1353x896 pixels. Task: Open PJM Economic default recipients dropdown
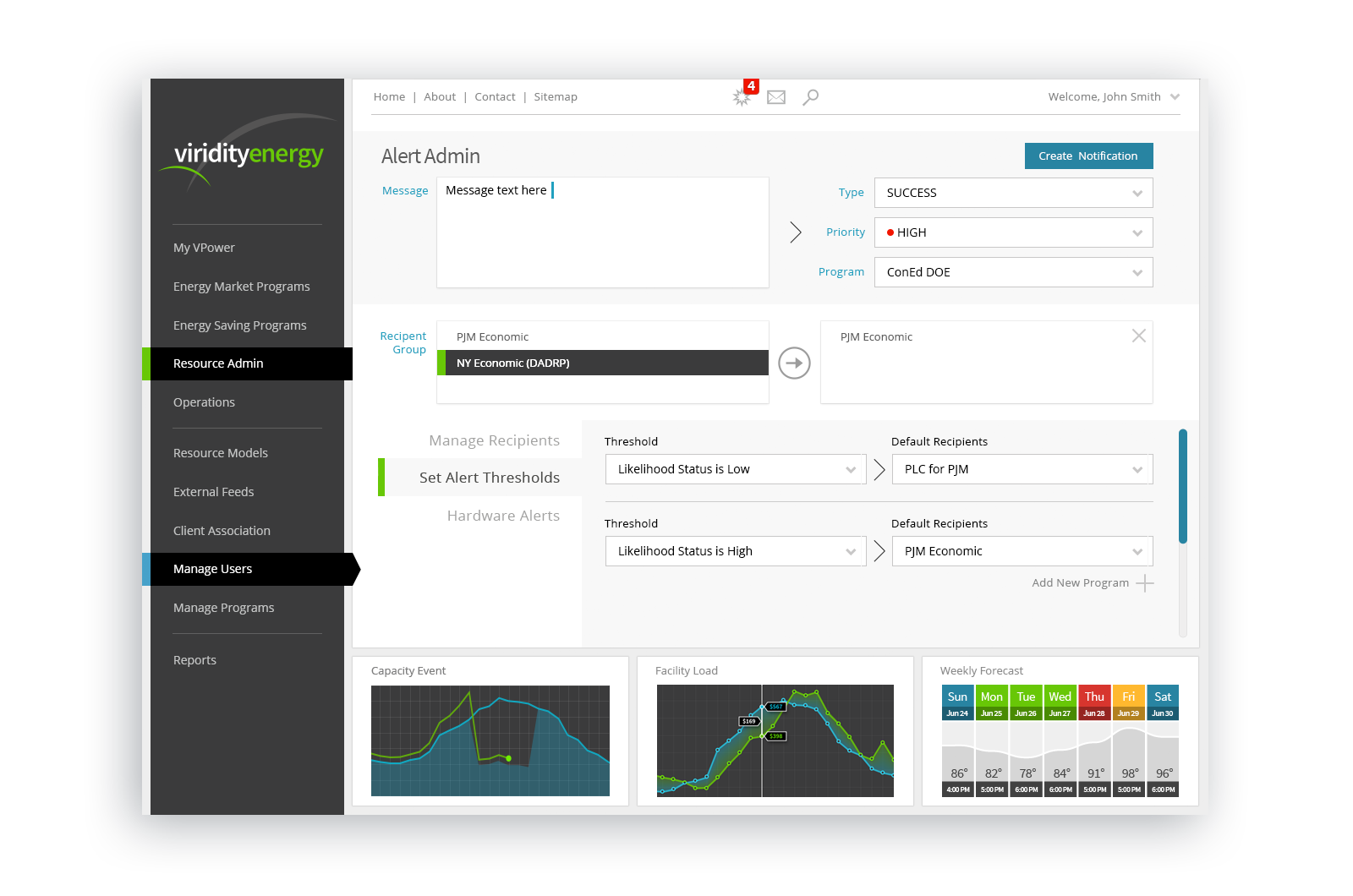coord(1022,551)
